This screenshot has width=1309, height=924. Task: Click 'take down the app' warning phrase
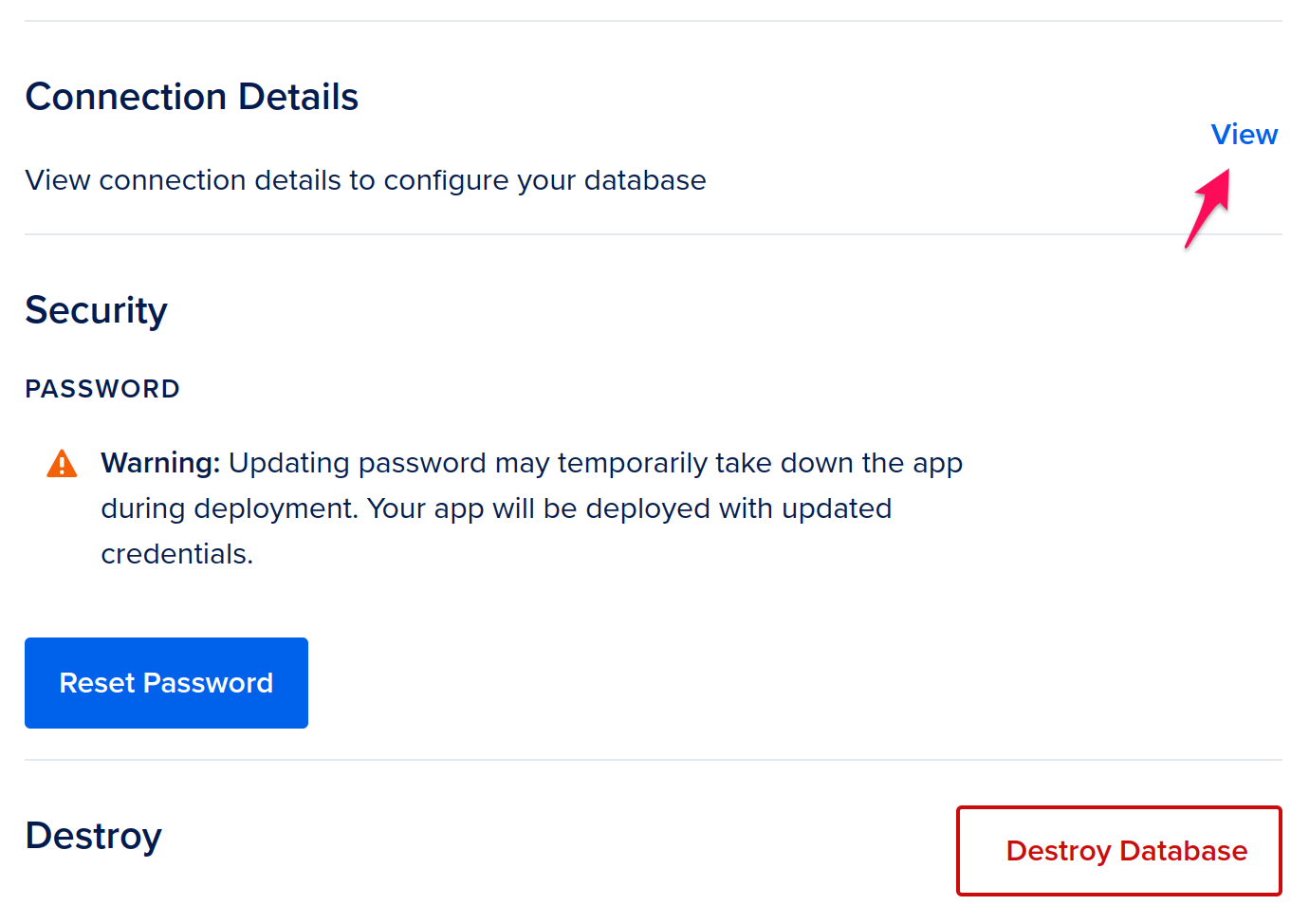839,463
